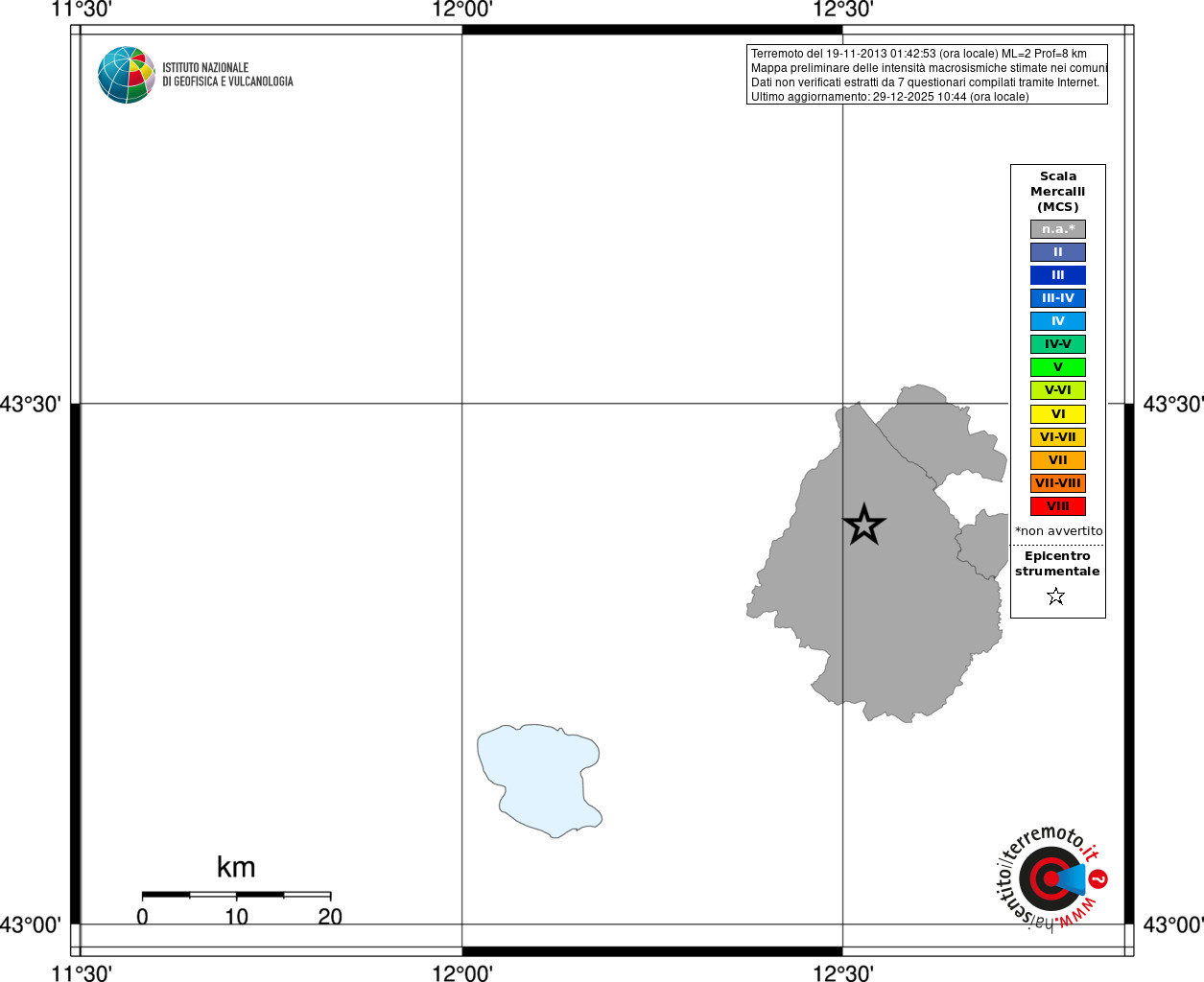This screenshot has height=982, width=1204.
Task: Click the star symbol in the legend
Action: (1056, 596)
